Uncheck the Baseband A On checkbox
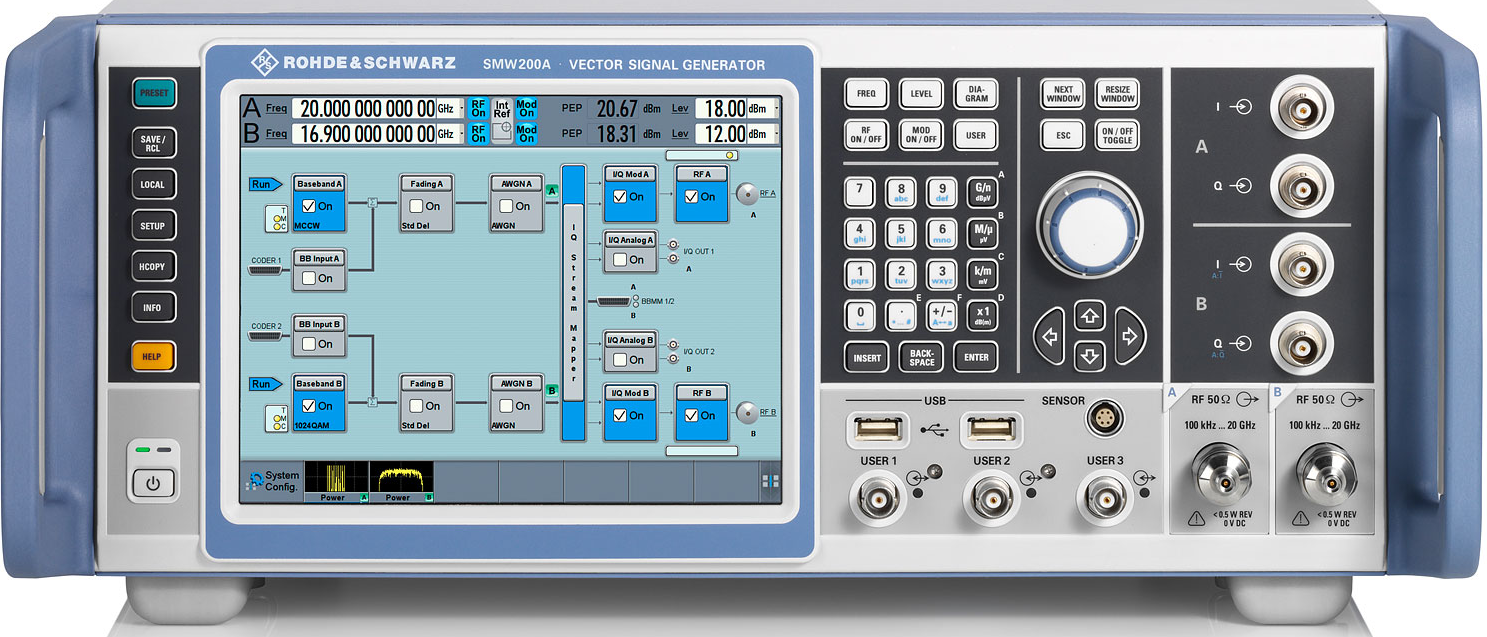This screenshot has height=637, width=1487. coord(308,206)
